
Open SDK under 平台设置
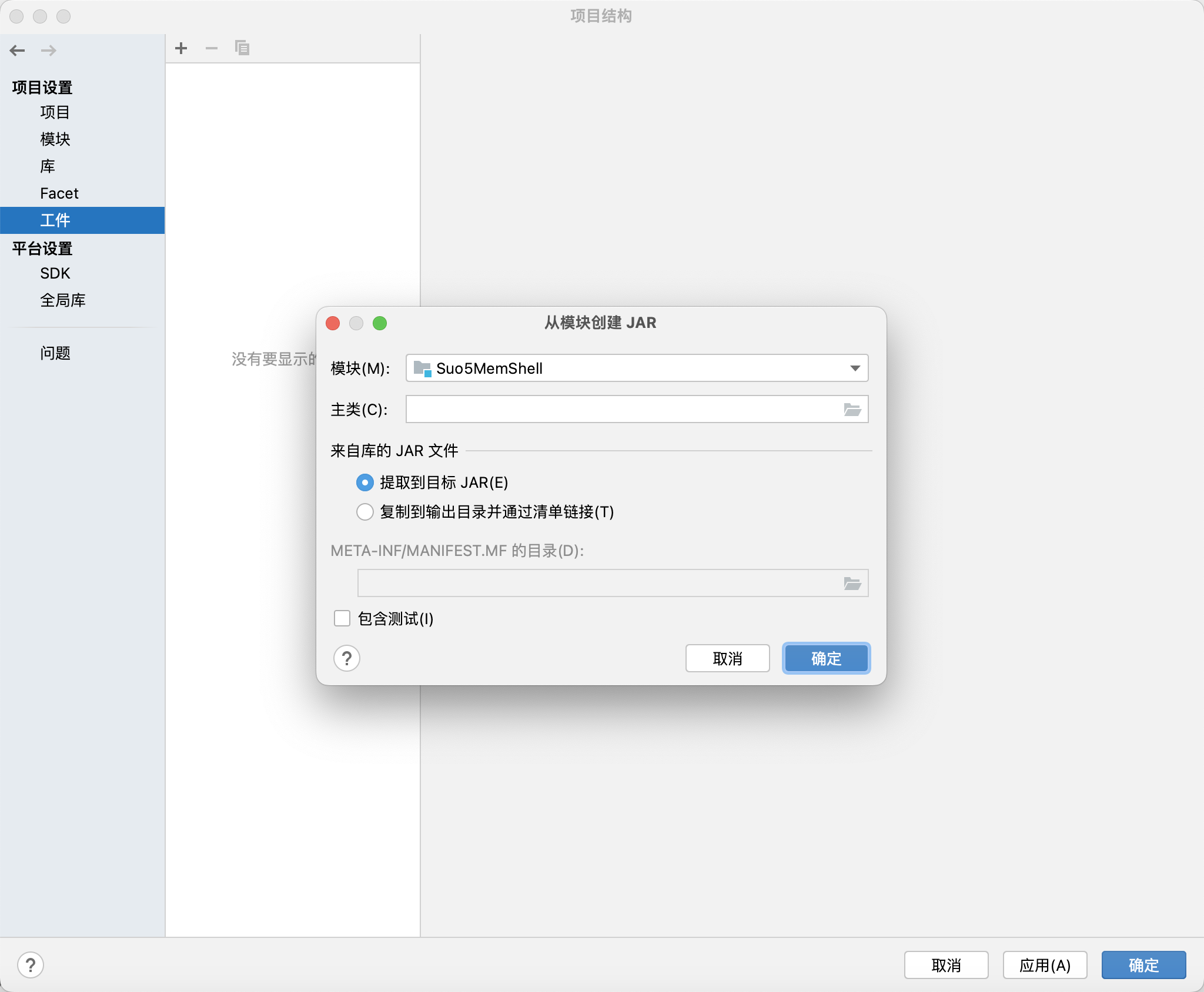tap(55, 273)
